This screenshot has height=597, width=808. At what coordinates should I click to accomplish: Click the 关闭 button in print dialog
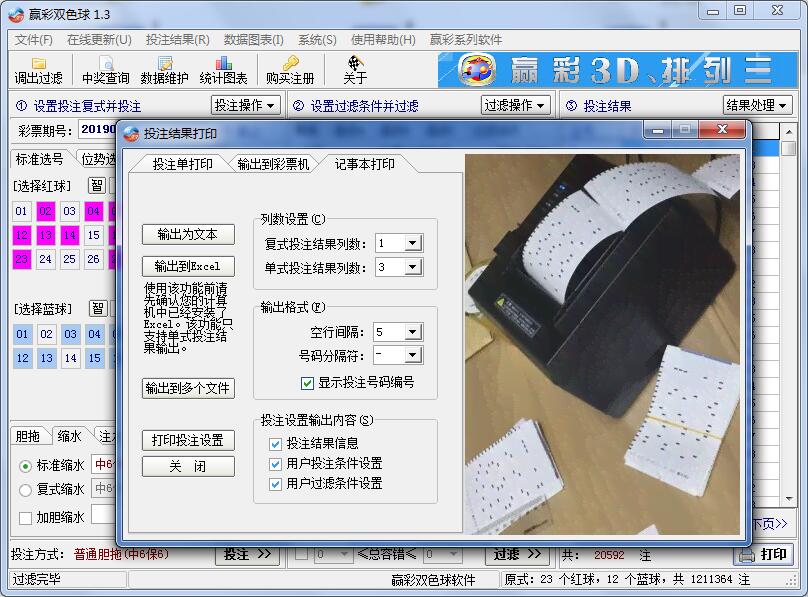tap(187, 465)
